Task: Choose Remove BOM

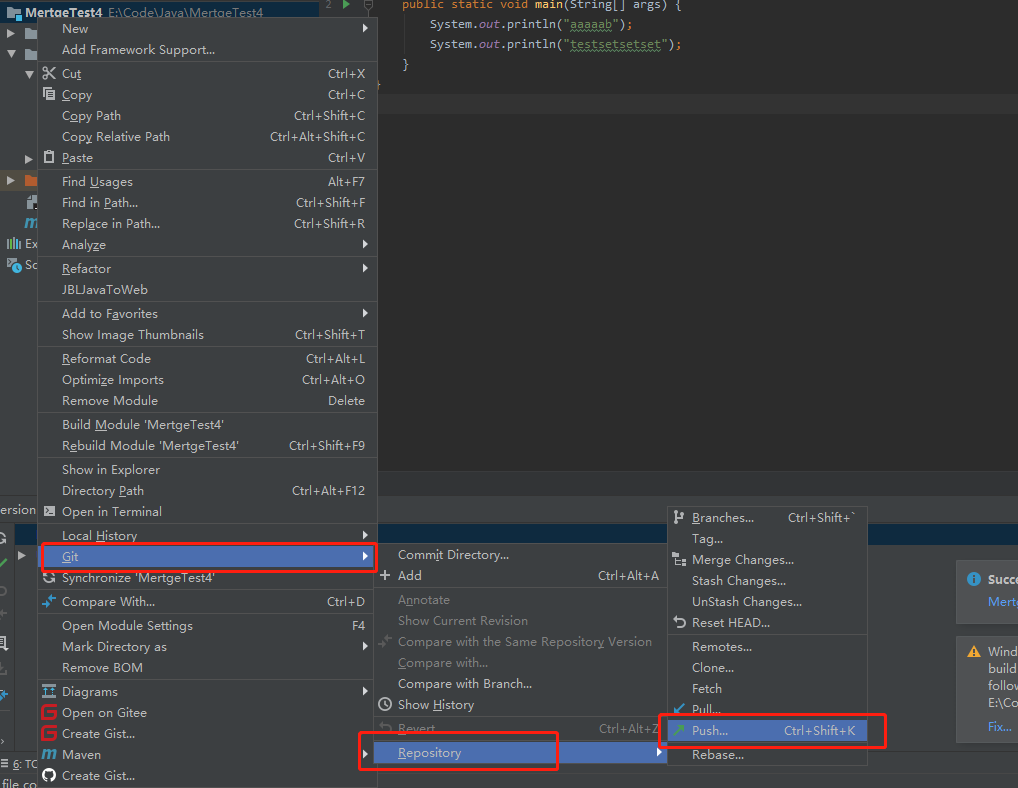Action: 208,668
